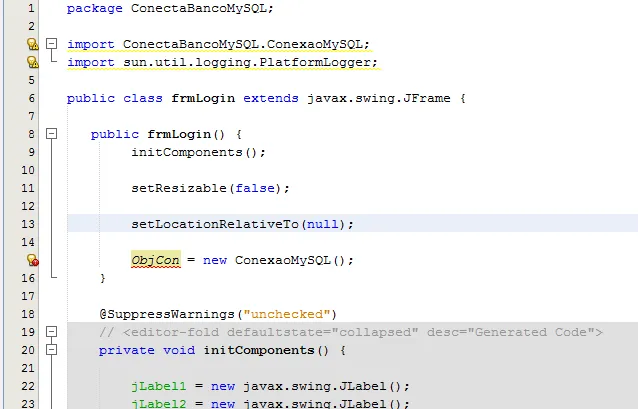The width and height of the screenshot is (638, 409).
Task: Click the public frmLogin() constructor name
Action: (x=179, y=134)
